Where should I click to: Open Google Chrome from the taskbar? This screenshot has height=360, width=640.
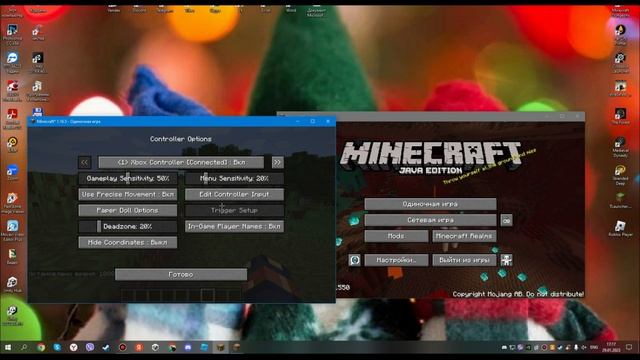coord(41,347)
